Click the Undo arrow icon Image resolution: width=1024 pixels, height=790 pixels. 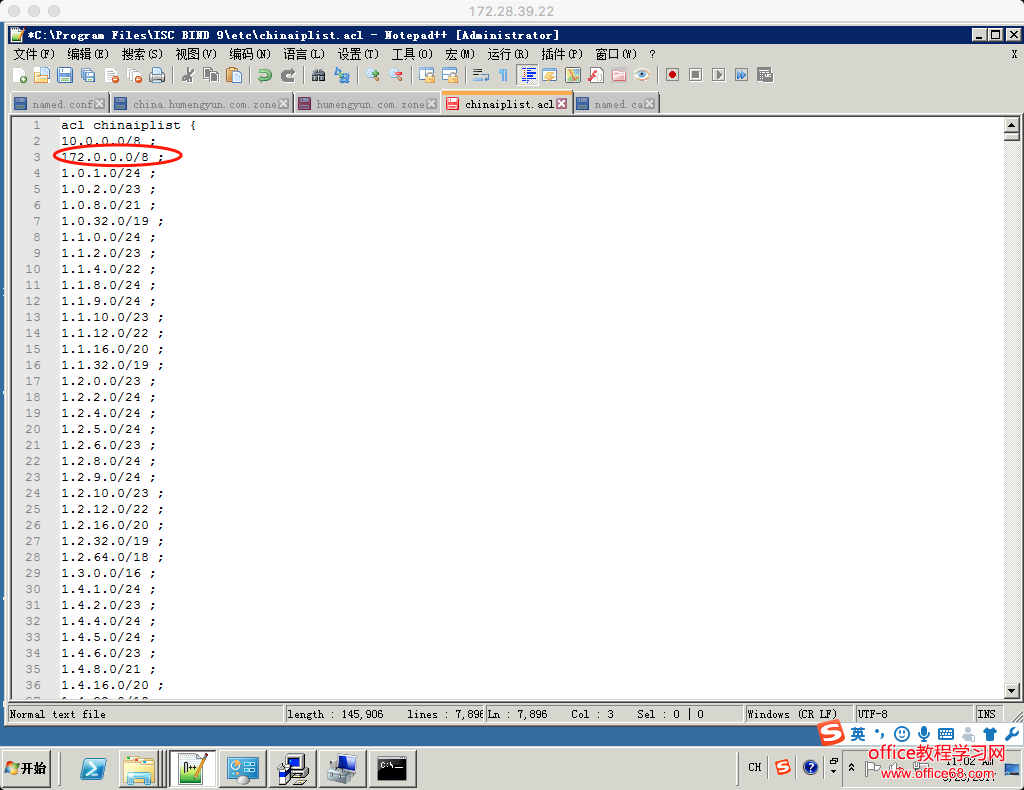[x=264, y=75]
